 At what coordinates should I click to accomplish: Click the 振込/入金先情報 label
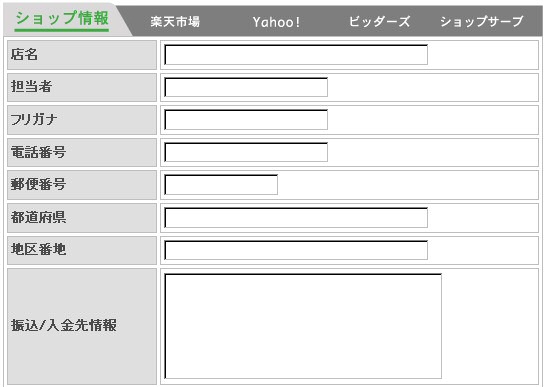pos(64,326)
